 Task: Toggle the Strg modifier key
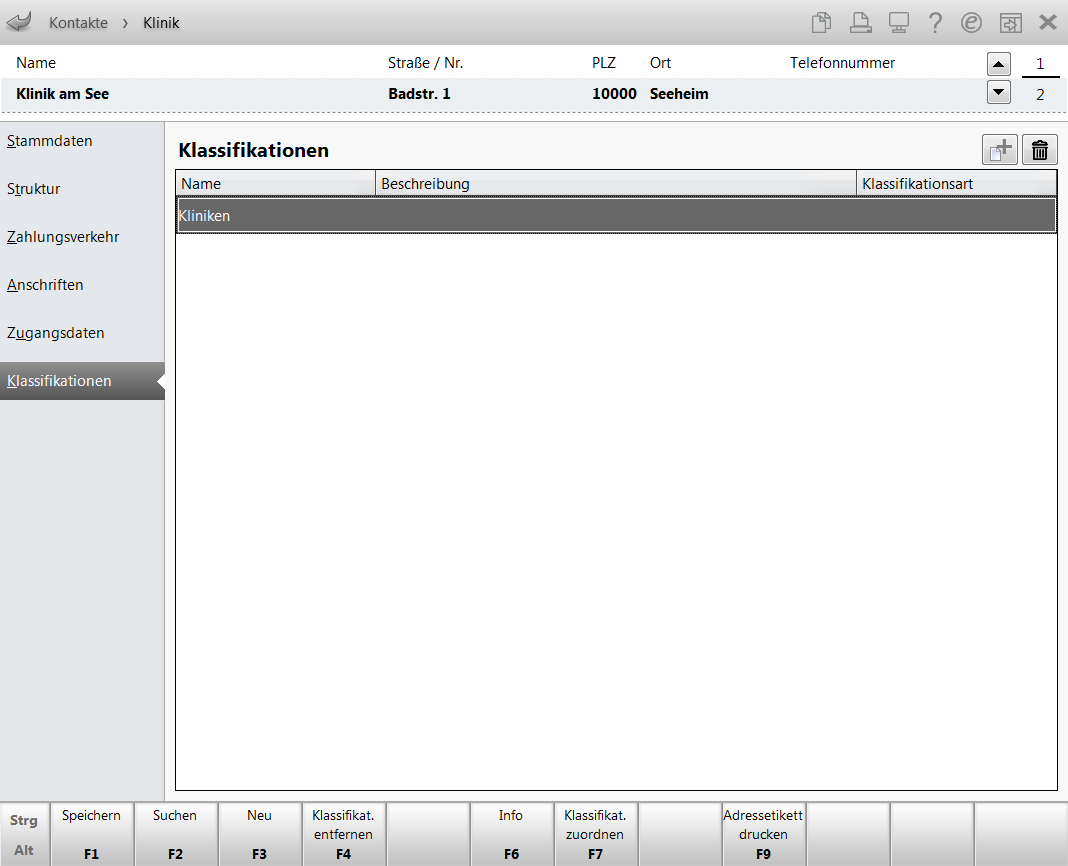coord(24,820)
